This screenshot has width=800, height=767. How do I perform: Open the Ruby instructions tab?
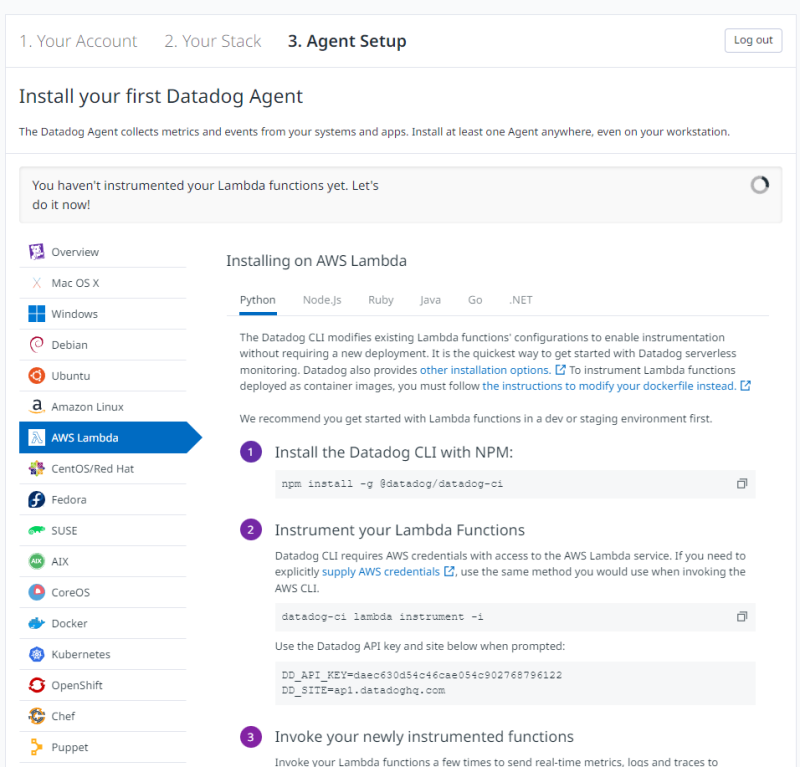pos(381,300)
